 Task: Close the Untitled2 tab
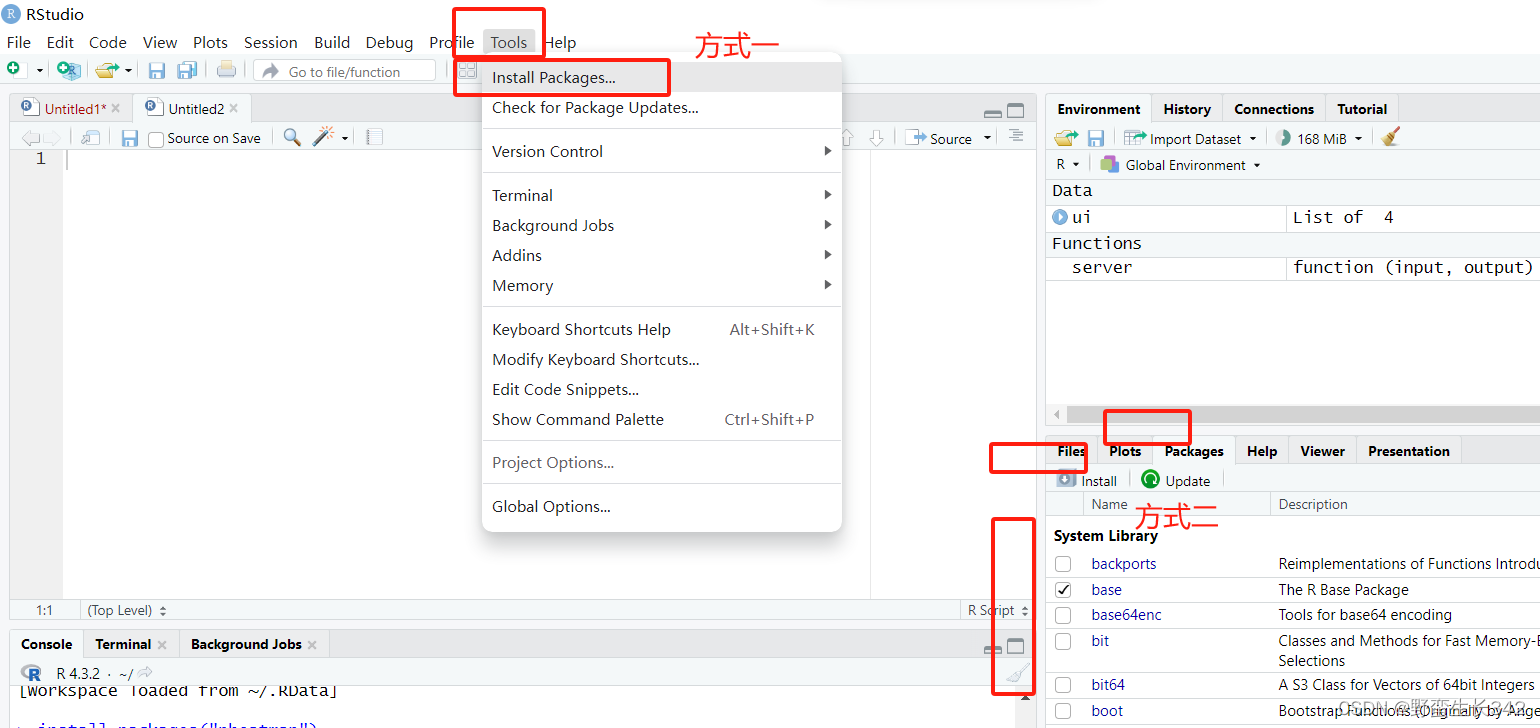(234, 109)
